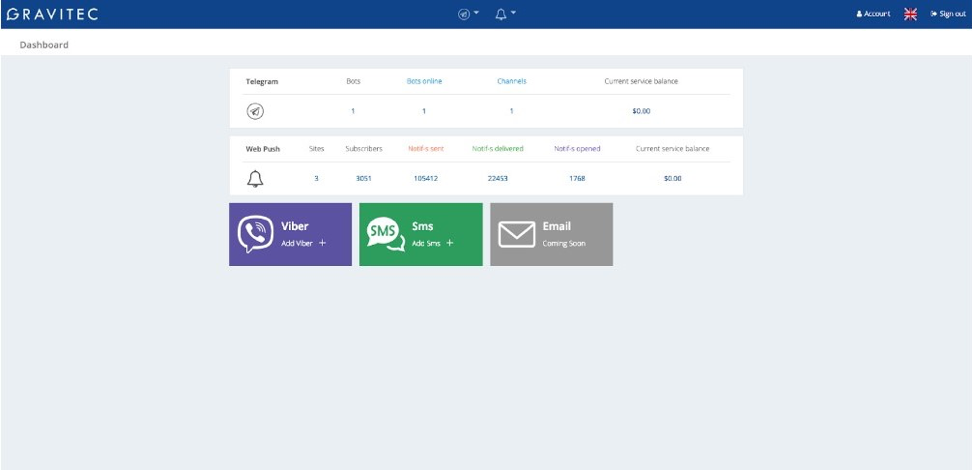Click the Web Push $0.00 balance value
Screen dimensions: 972x470
[x=673, y=179]
